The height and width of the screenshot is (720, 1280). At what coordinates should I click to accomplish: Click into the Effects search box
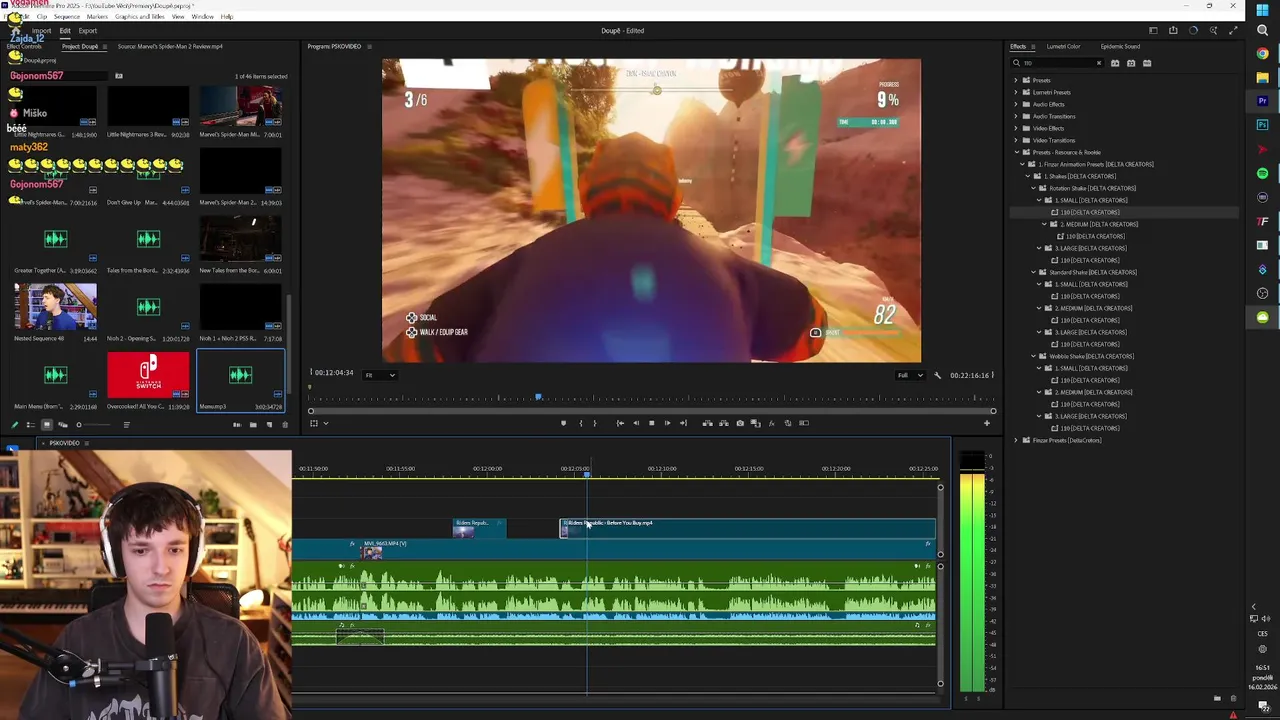point(1056,63)
